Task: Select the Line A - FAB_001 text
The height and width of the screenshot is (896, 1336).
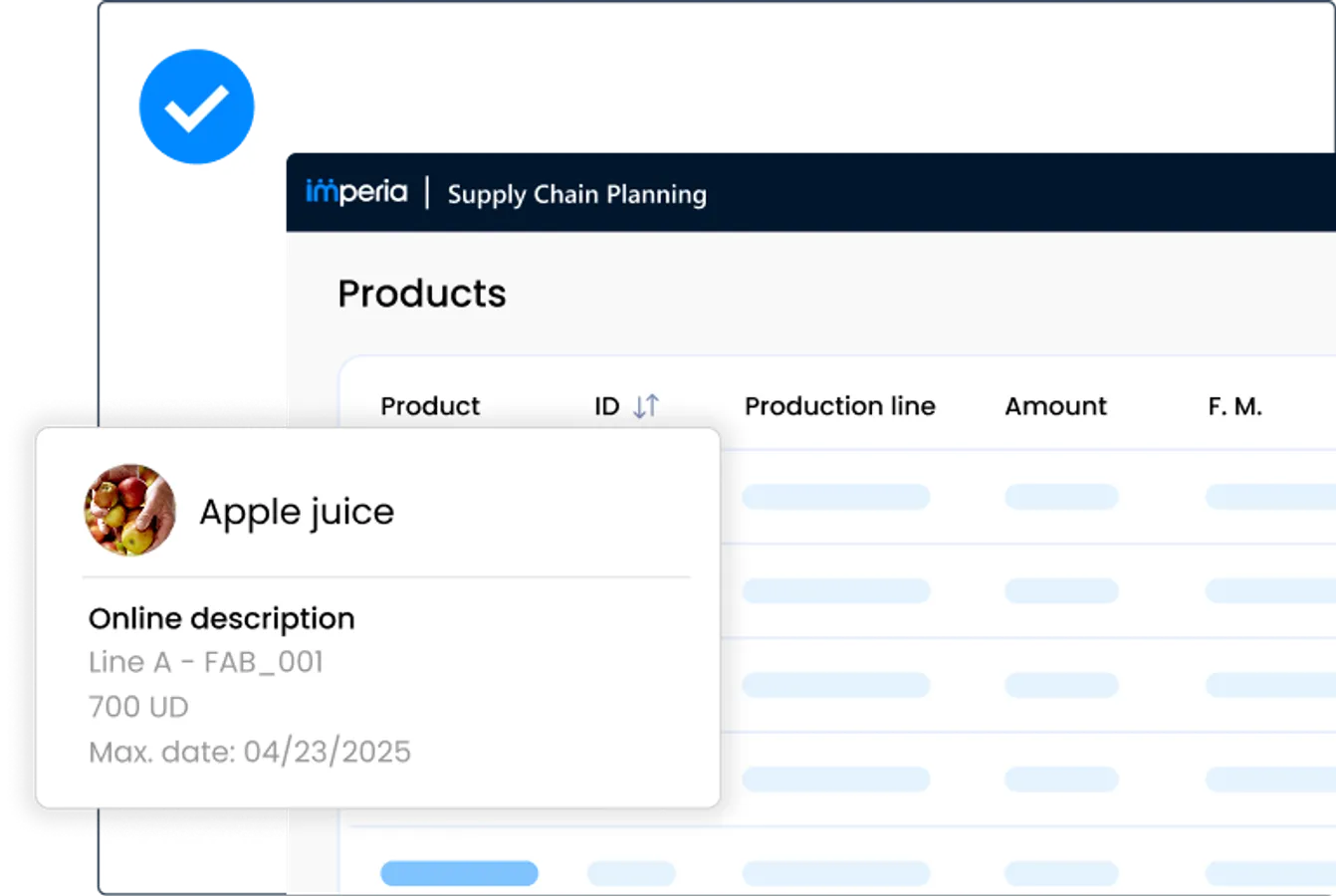Action: click(x=206, y=662)
